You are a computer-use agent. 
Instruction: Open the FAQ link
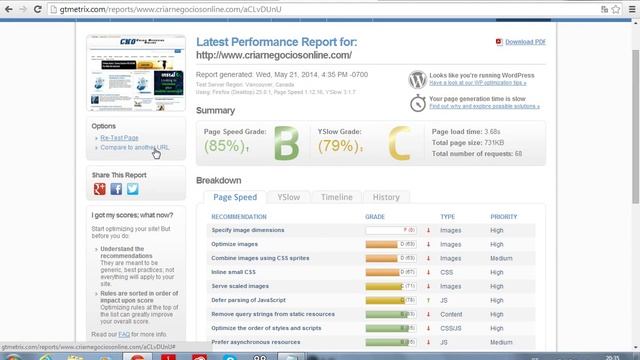[x=124, y=334]
